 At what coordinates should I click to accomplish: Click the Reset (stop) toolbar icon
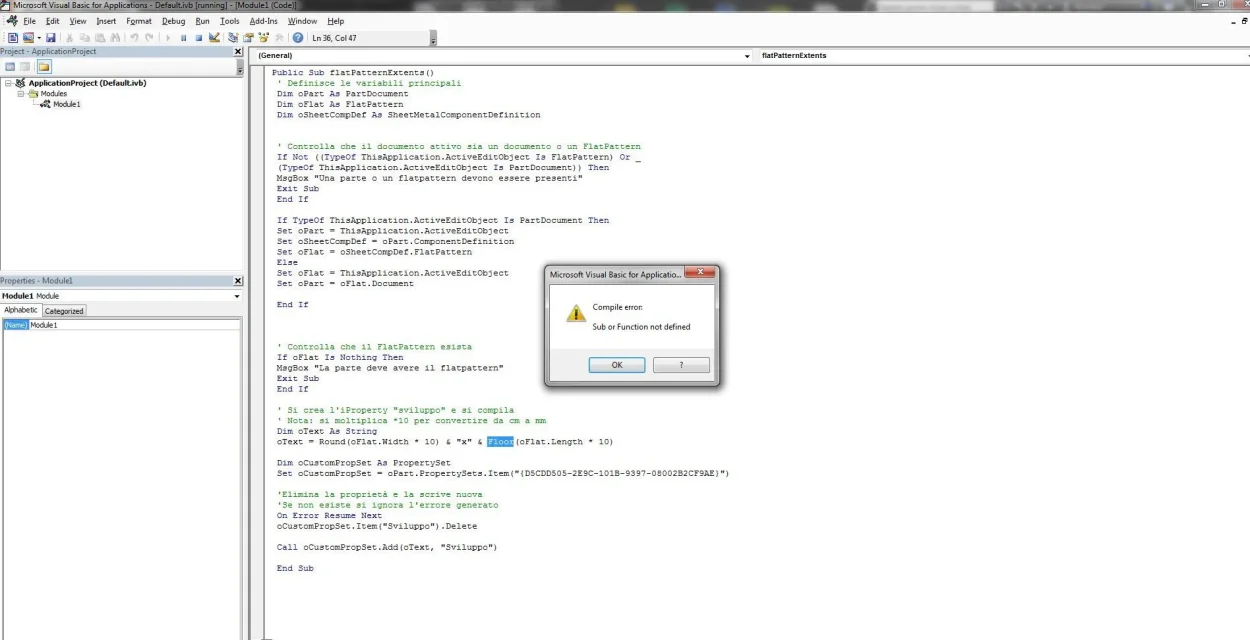(x=198, y=38)
